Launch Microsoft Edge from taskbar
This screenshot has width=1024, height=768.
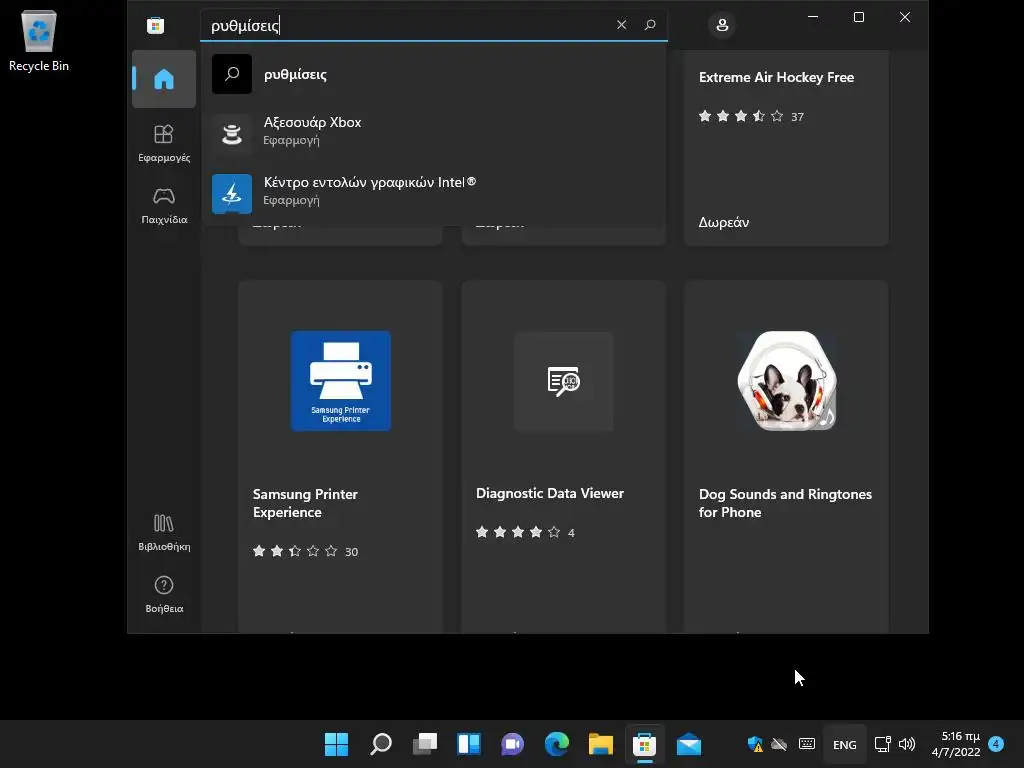point(556,744)
